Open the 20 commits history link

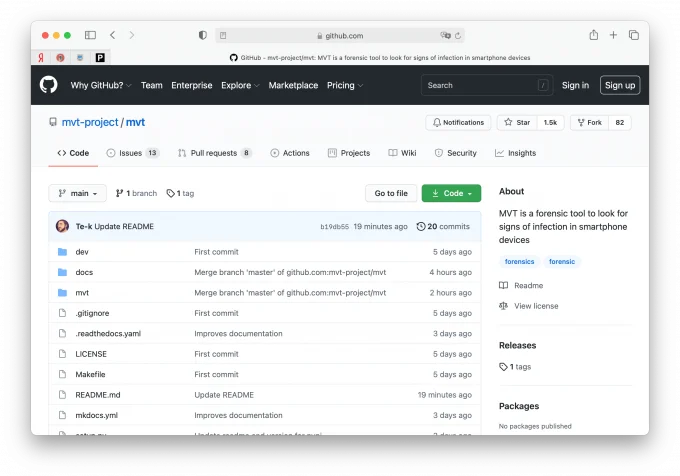[443, 226]
